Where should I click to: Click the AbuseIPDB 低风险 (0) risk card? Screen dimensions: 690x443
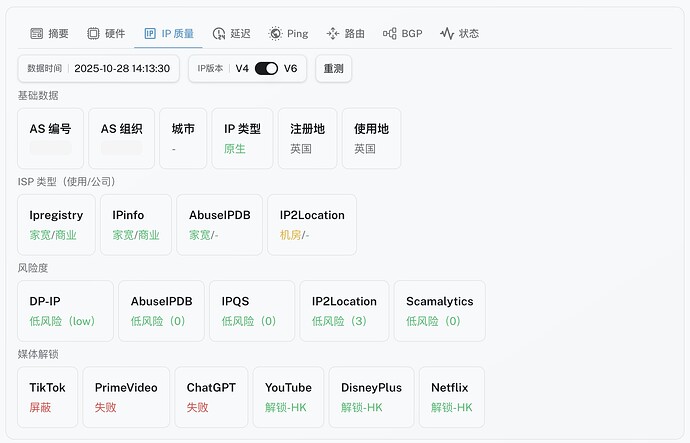coord(161,311)
